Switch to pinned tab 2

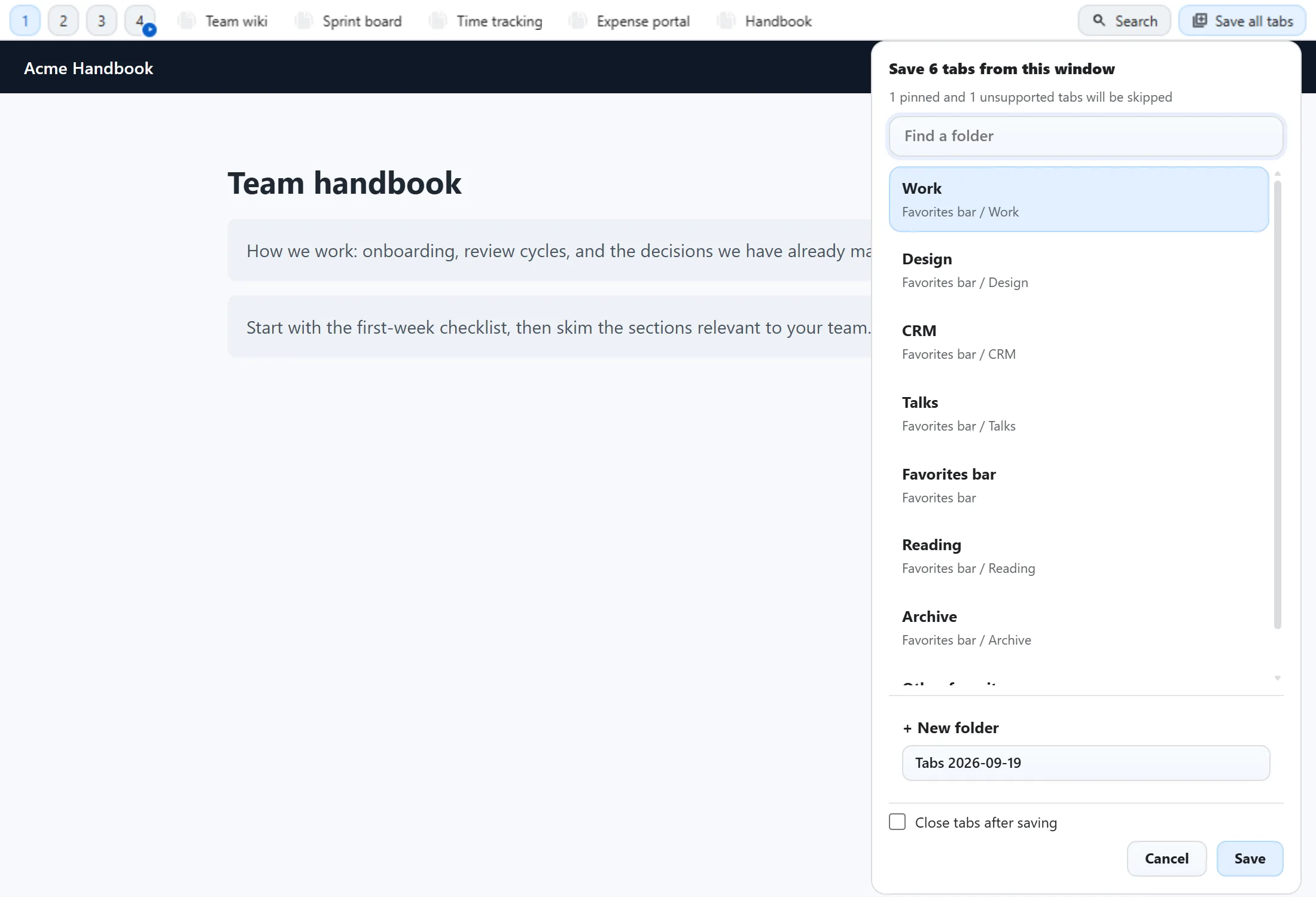tap(63, 21)
